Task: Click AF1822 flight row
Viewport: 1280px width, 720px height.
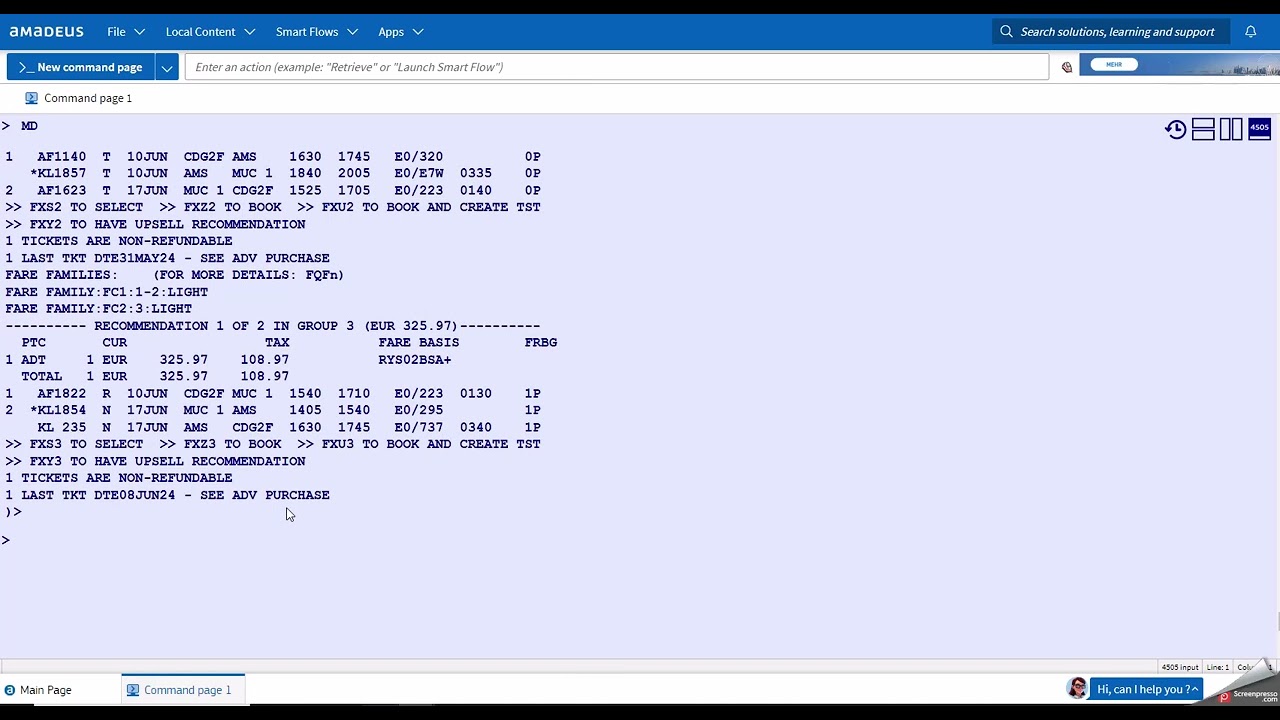Action: (x=273, y=394)
